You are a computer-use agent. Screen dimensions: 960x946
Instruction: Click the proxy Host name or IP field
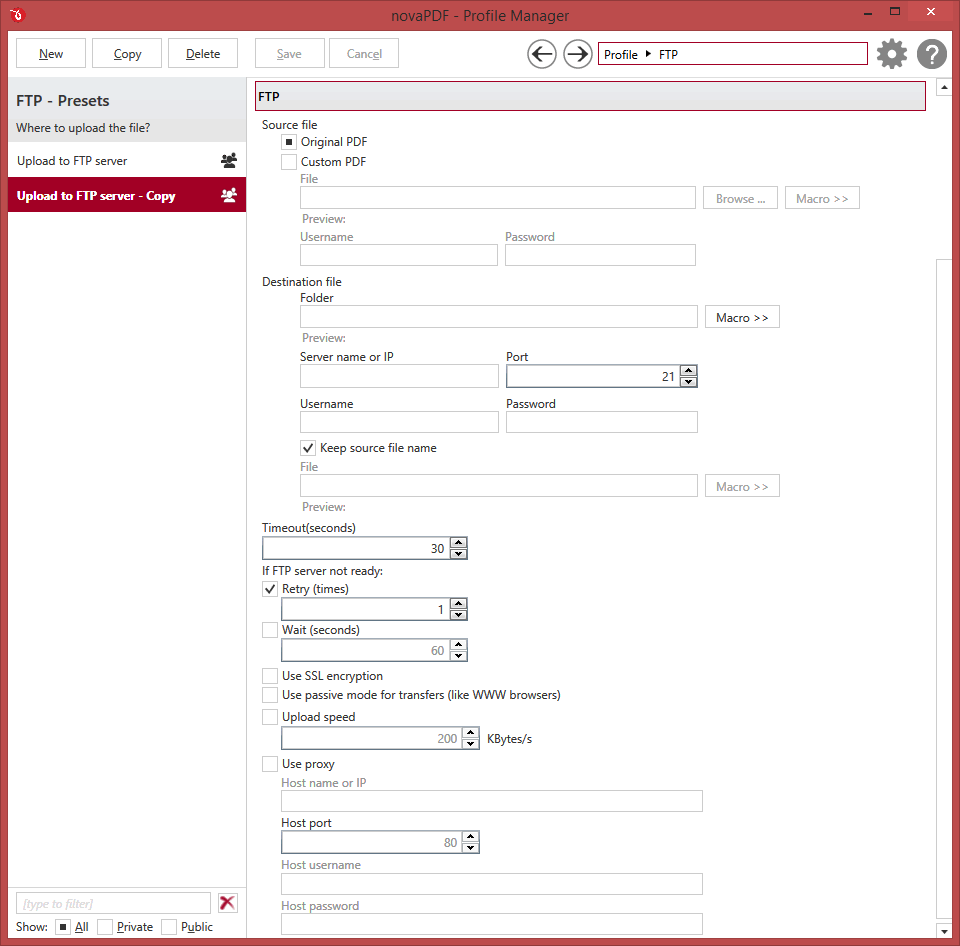(492, 801)
